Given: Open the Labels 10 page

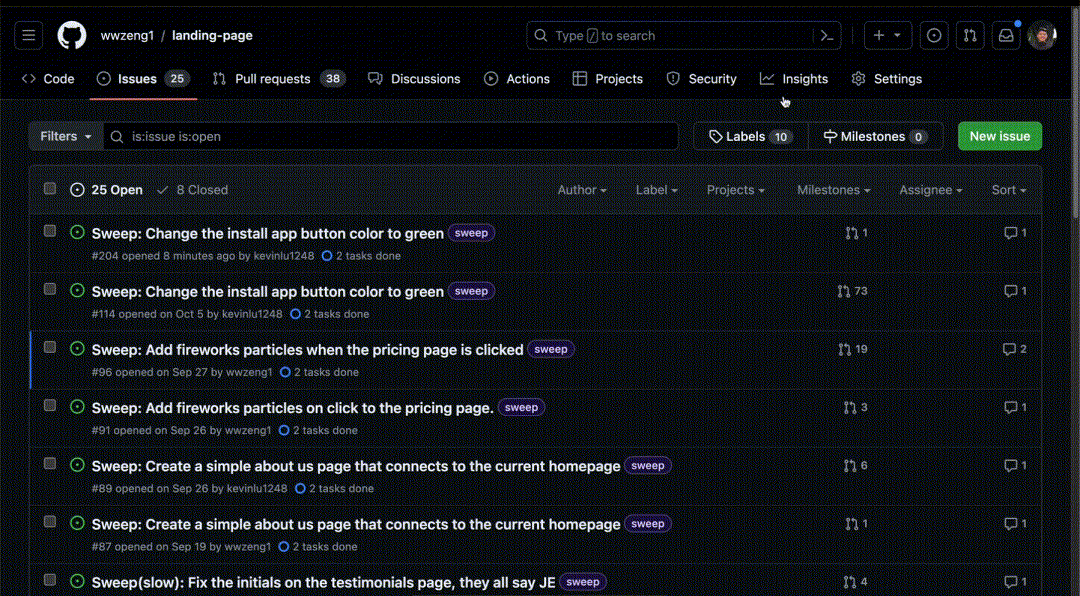Looking at the screenshot, I should point(751,136).
